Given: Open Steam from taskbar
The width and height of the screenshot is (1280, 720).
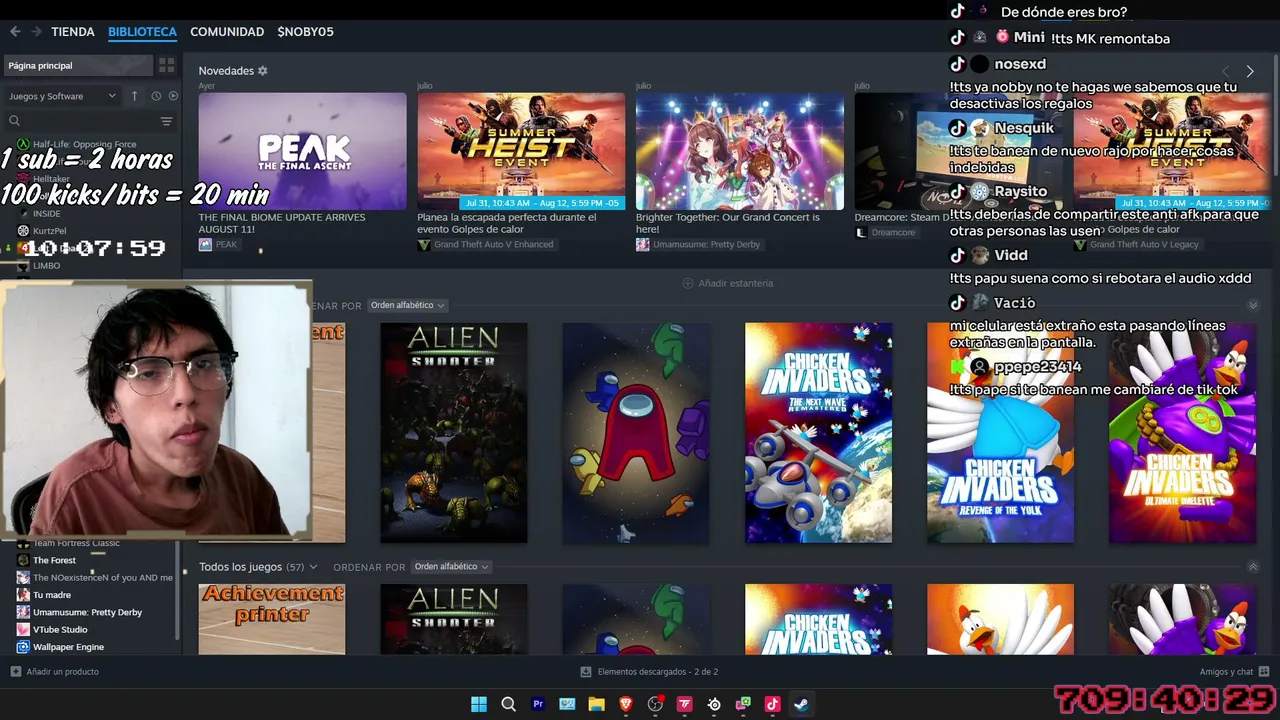Looking at the screenshot, I should click(x=801, y=704).
